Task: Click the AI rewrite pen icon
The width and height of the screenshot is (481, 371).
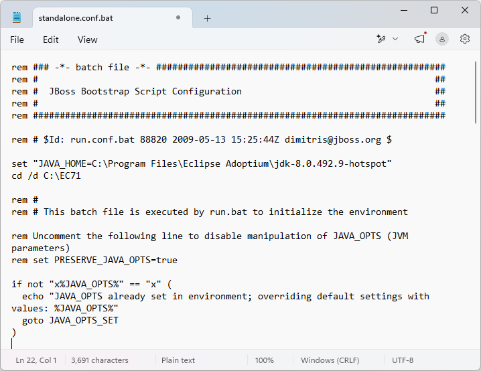Action: tap(381, 39)
